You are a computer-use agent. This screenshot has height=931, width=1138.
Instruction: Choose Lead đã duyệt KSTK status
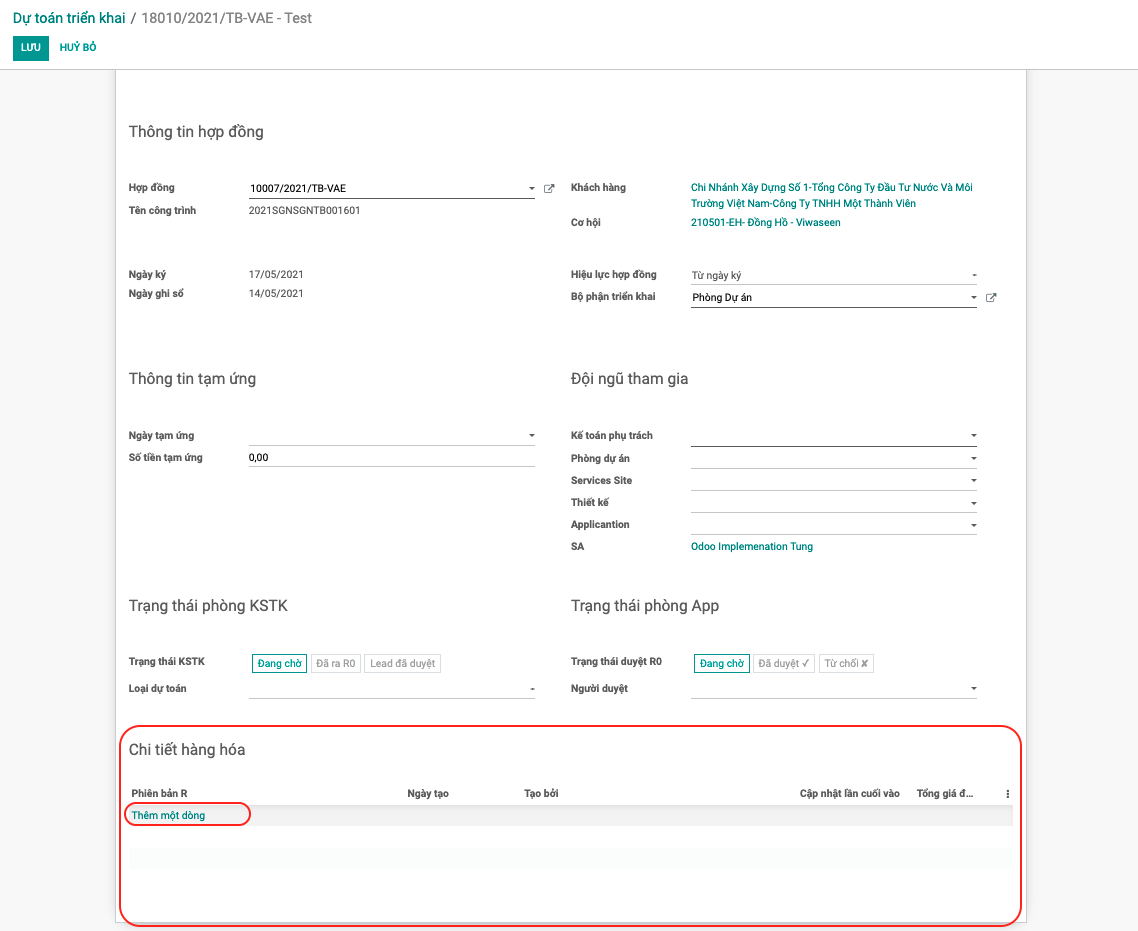(x=402, y=664)
